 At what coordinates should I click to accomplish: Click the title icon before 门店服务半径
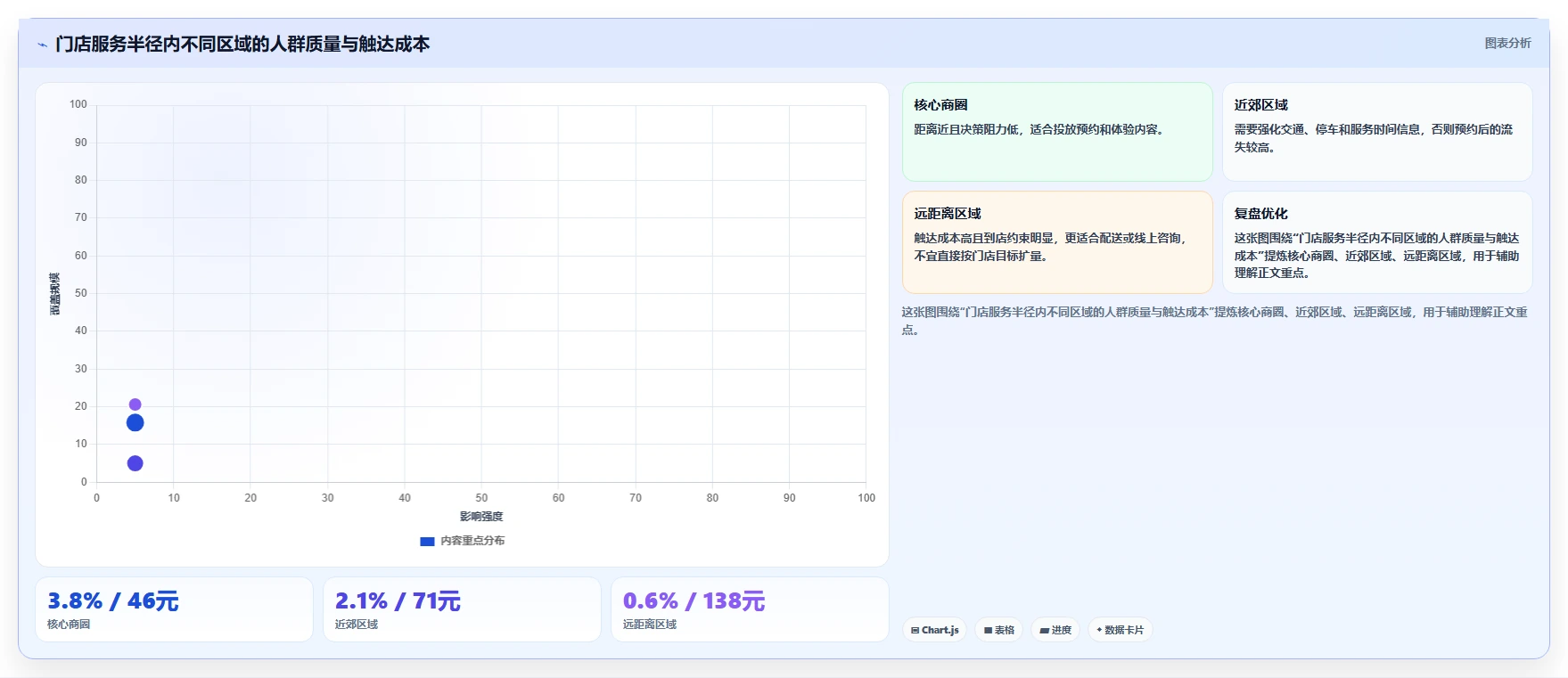(42, 45)
